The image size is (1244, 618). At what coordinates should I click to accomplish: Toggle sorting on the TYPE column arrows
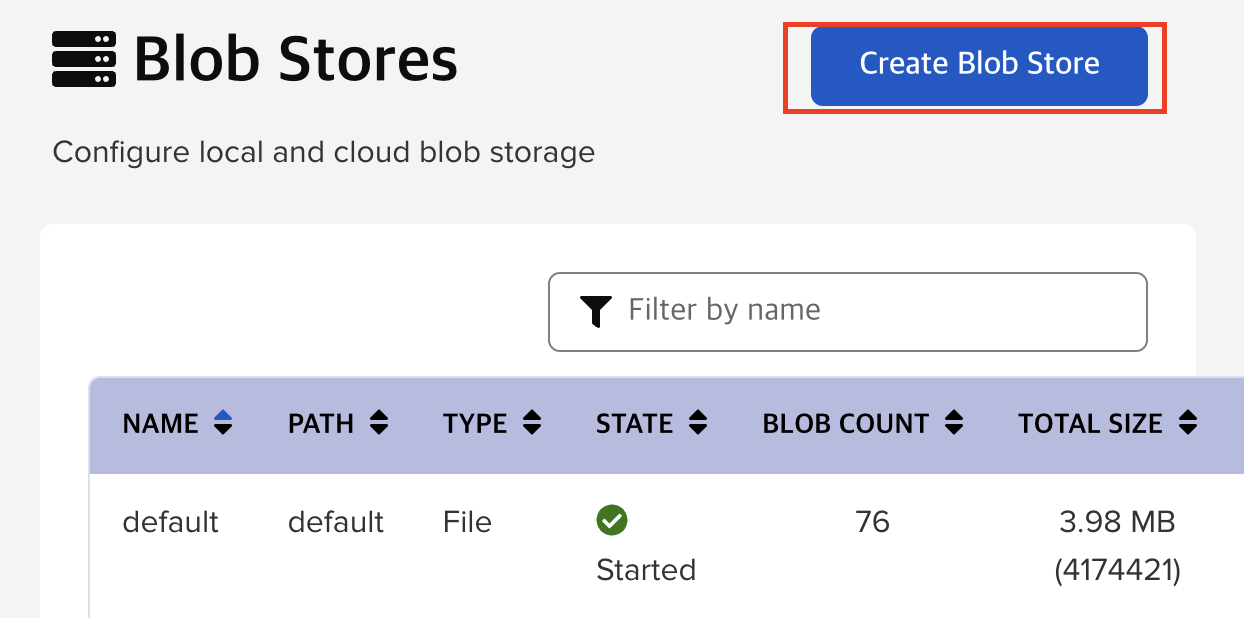[x=533, y=424]
